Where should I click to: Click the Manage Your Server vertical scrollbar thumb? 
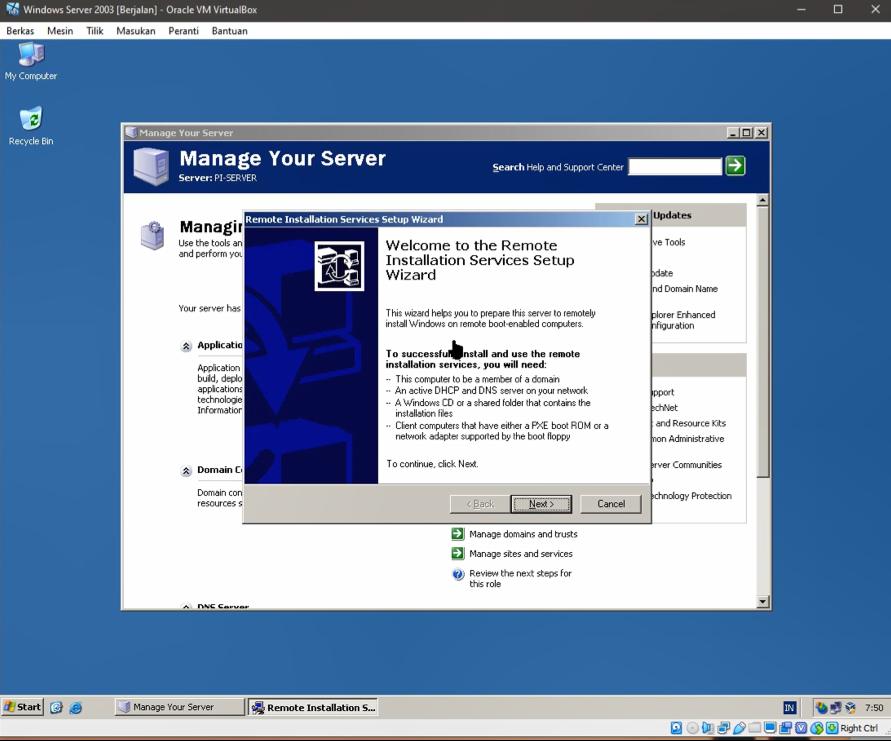pos(763,342)
